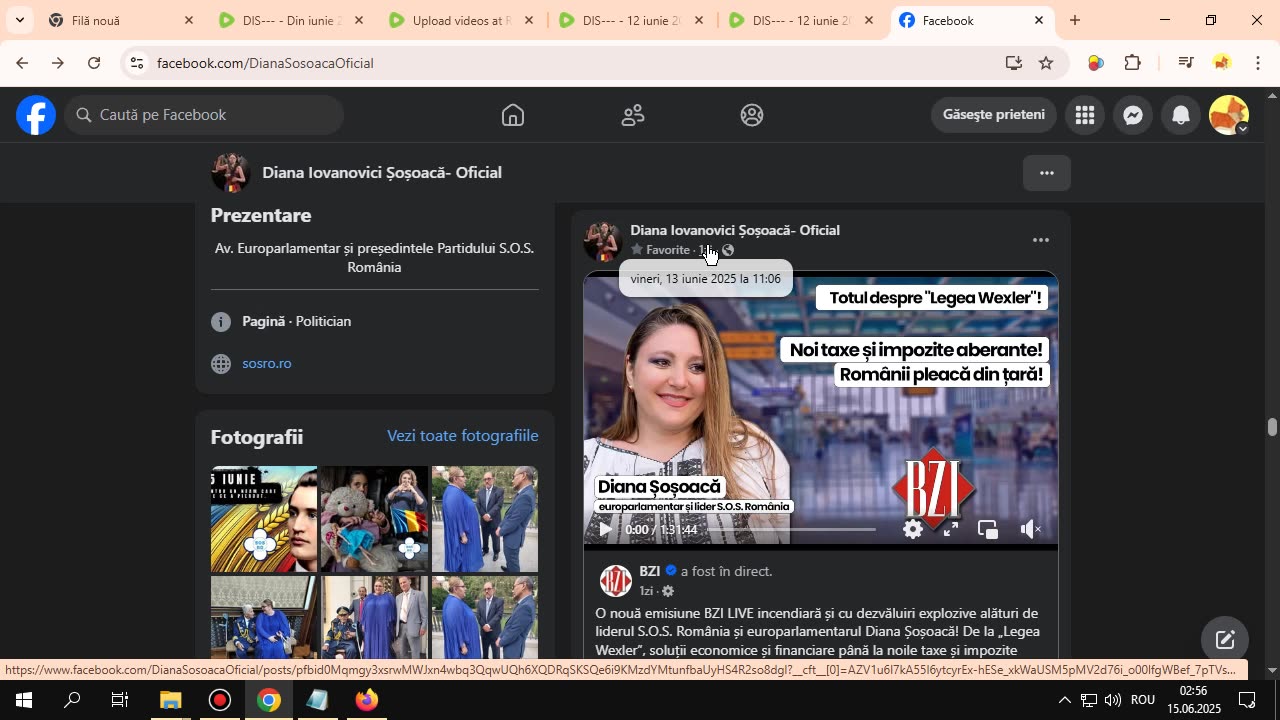Open the notifications bell
This screenshot has width=1280, height=720.
coord(1181,115)
